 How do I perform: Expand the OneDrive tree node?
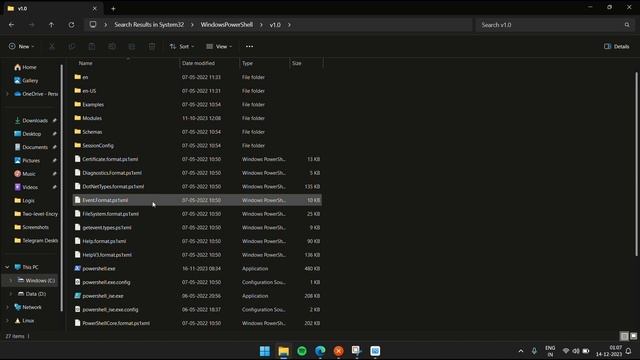click(7, 94)
